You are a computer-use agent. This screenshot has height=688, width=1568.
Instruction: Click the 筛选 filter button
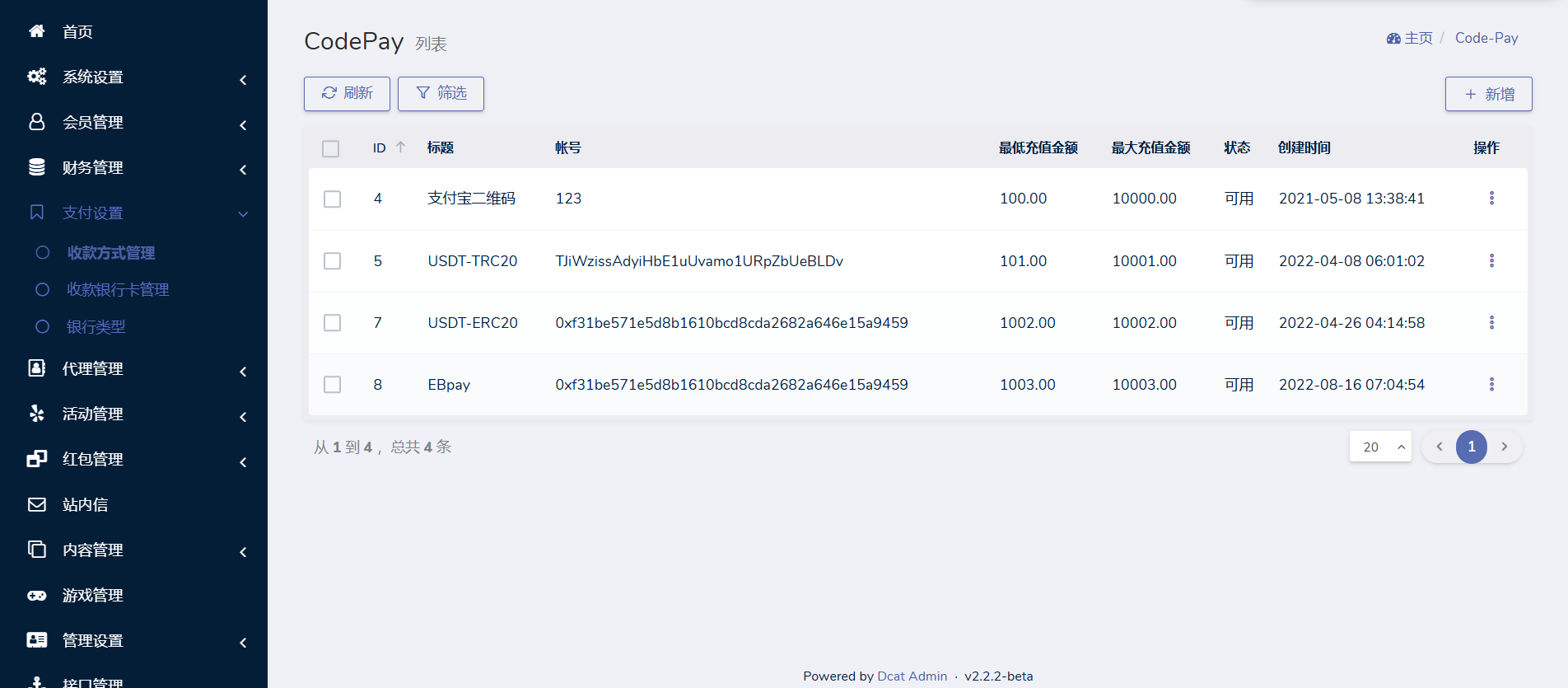pyautogui.click(x=441, y=94)
